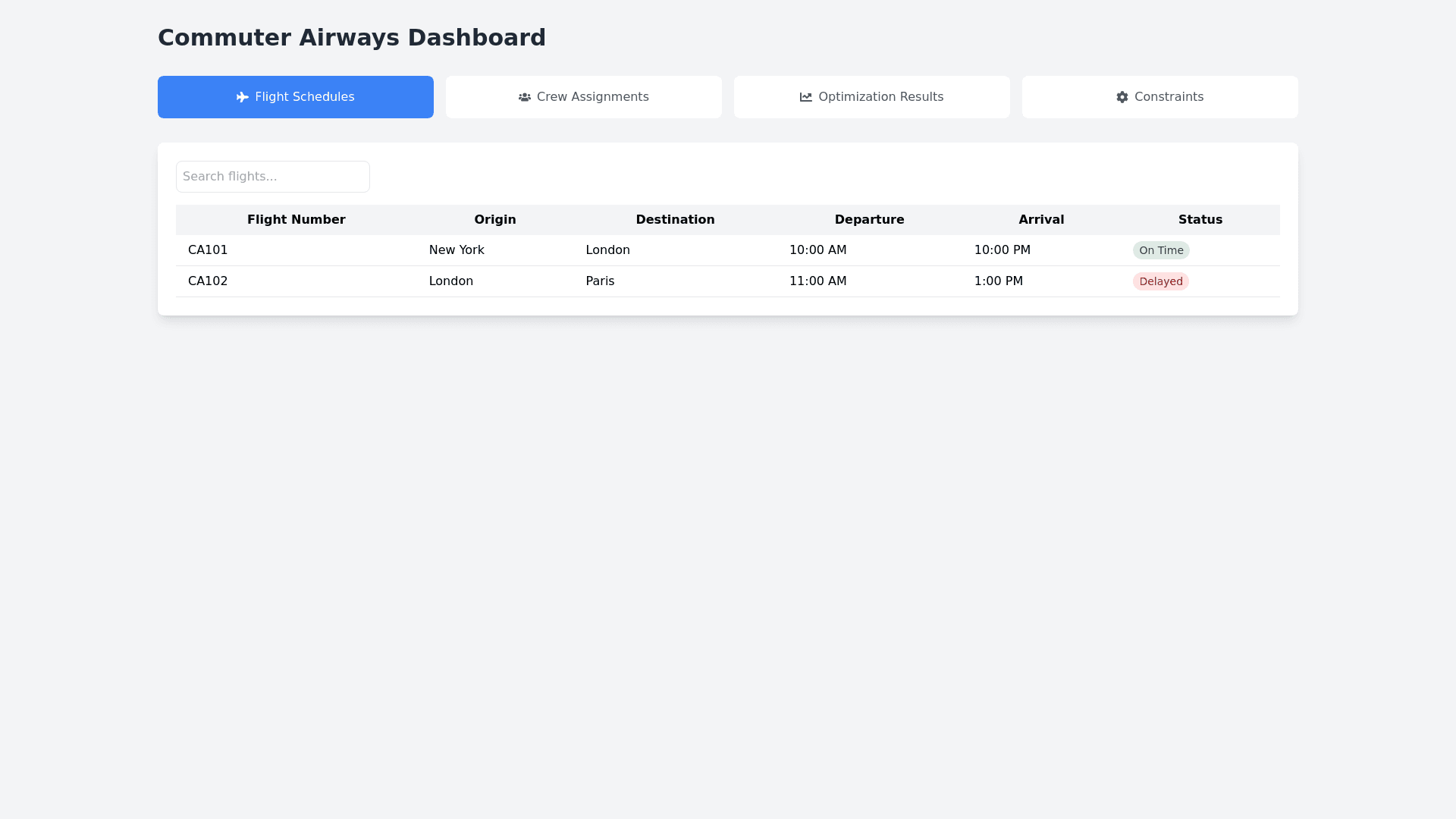
Task: Select flight CA102 row
Action: (x=208, y=281)
